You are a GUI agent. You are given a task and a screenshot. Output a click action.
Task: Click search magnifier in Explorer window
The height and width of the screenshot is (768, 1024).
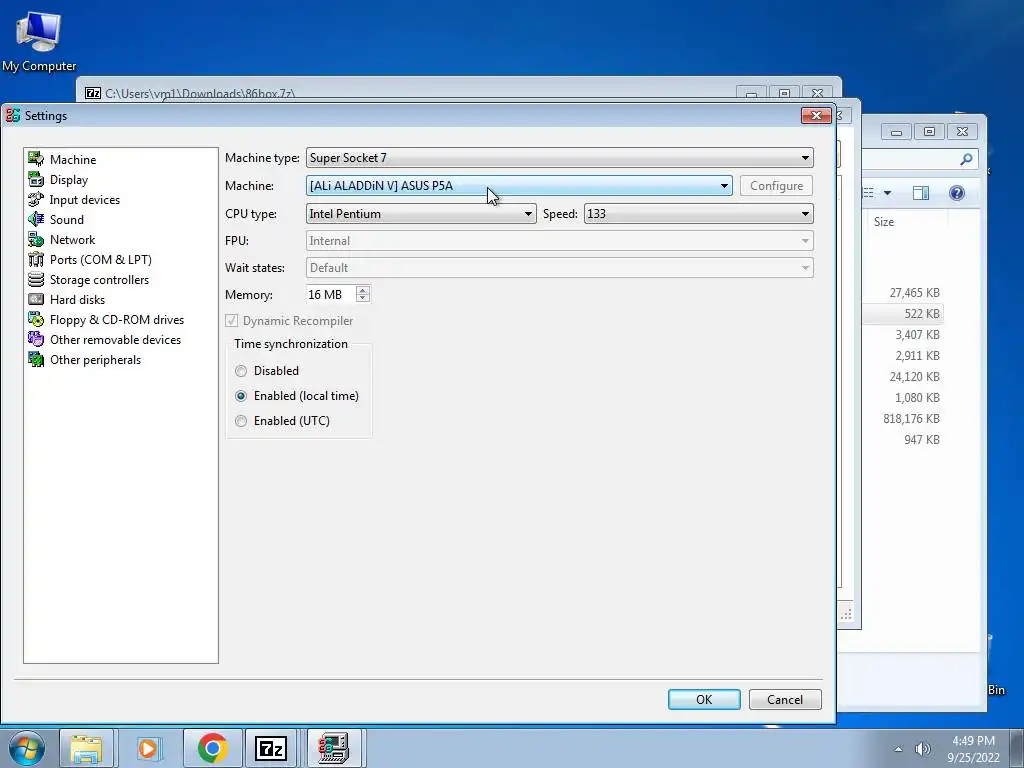(966, 159)
